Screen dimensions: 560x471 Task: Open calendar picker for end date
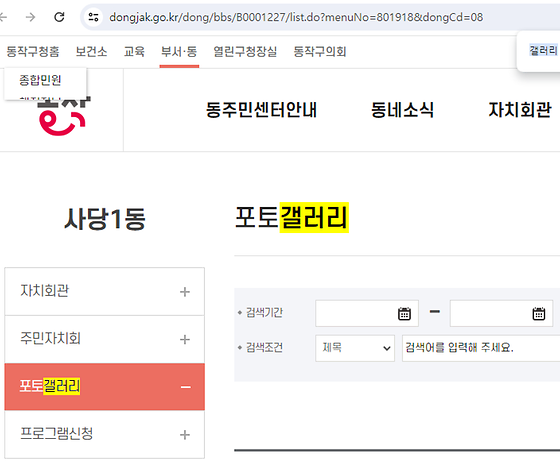click(x=539, y=314)
